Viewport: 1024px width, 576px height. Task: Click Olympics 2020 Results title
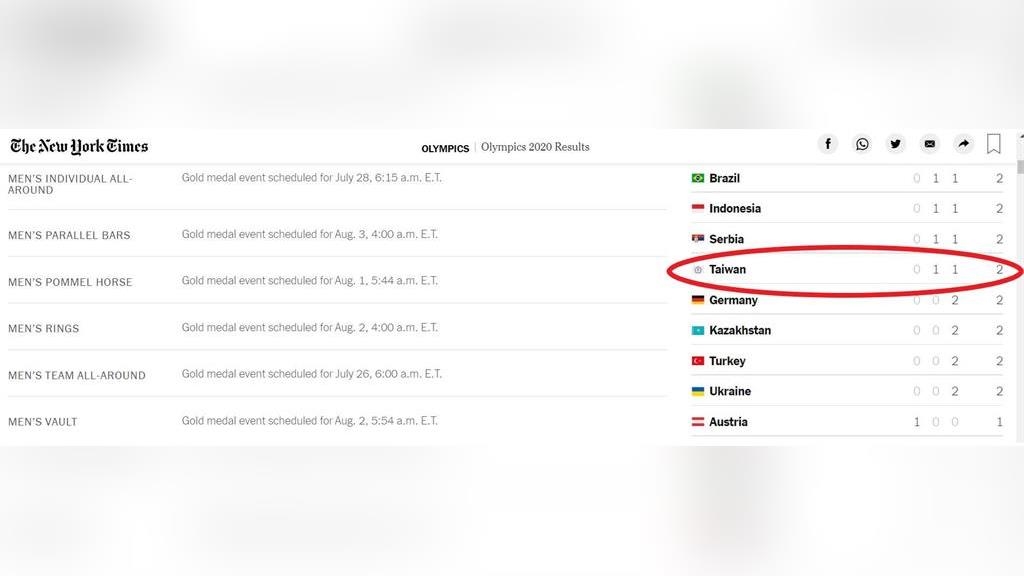click(535, 147)
